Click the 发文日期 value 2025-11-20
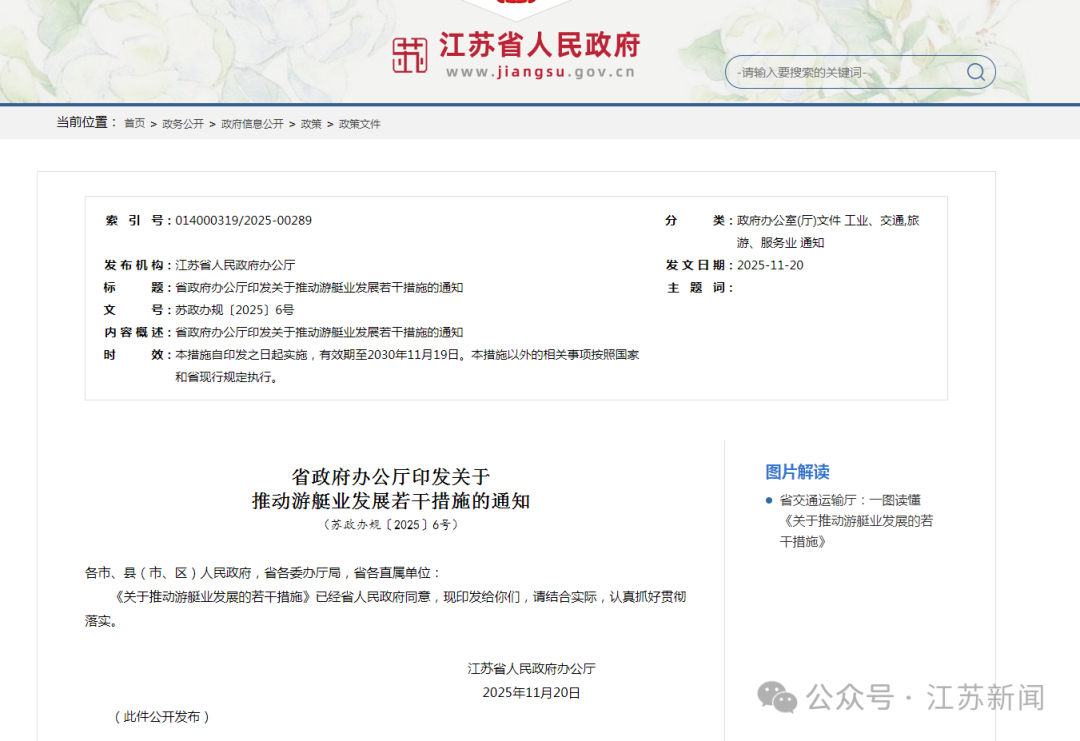This screenshot has height=741, width=1080. click(769, 265)
